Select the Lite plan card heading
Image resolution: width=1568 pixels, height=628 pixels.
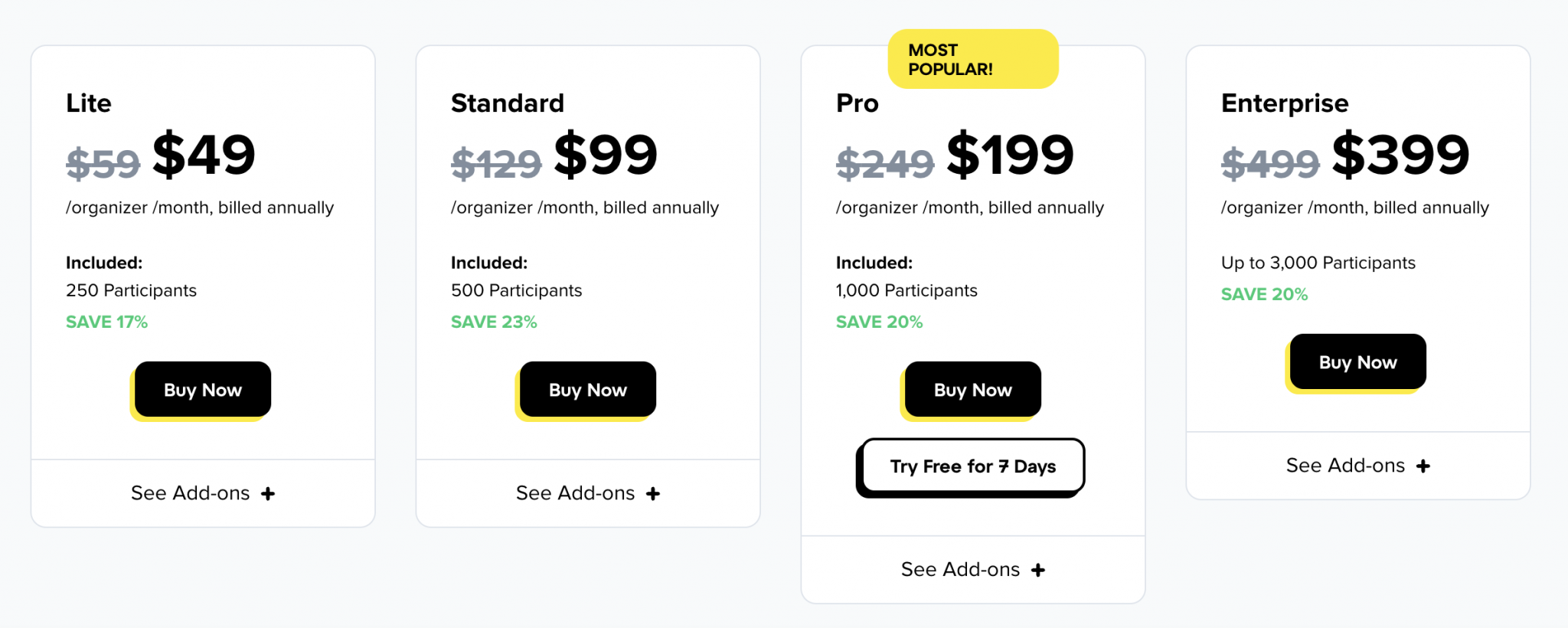(88, 103)
